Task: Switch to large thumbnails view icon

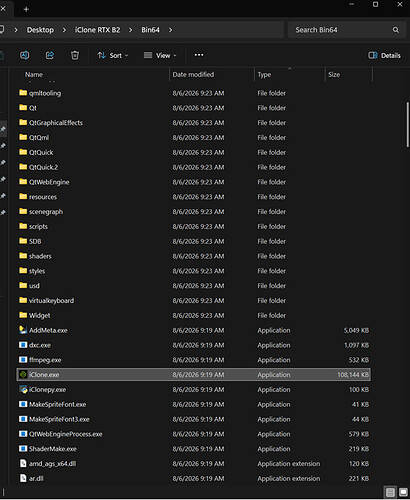Action: click(x=403, y=492)
